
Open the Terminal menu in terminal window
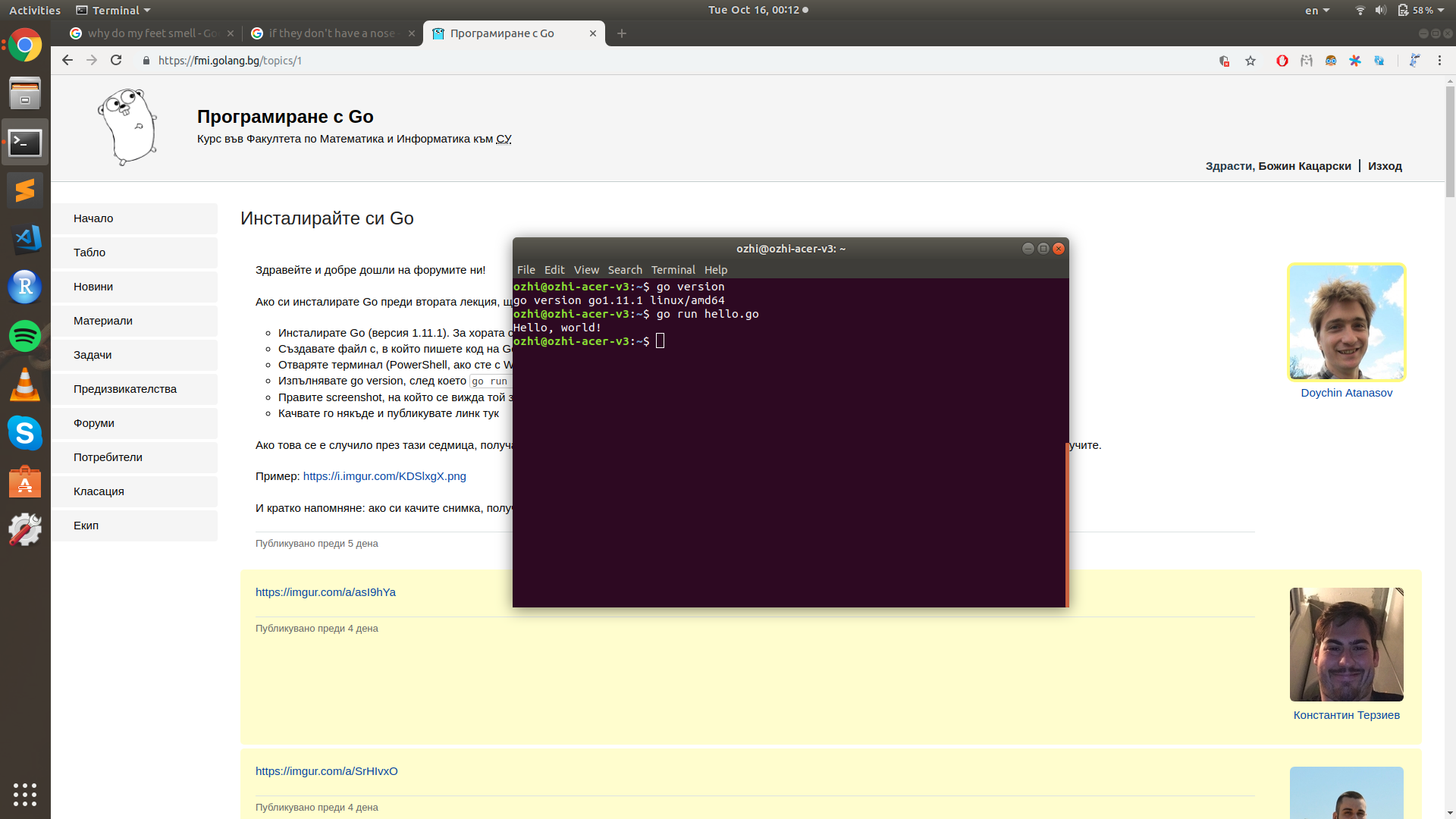[673, 270]
